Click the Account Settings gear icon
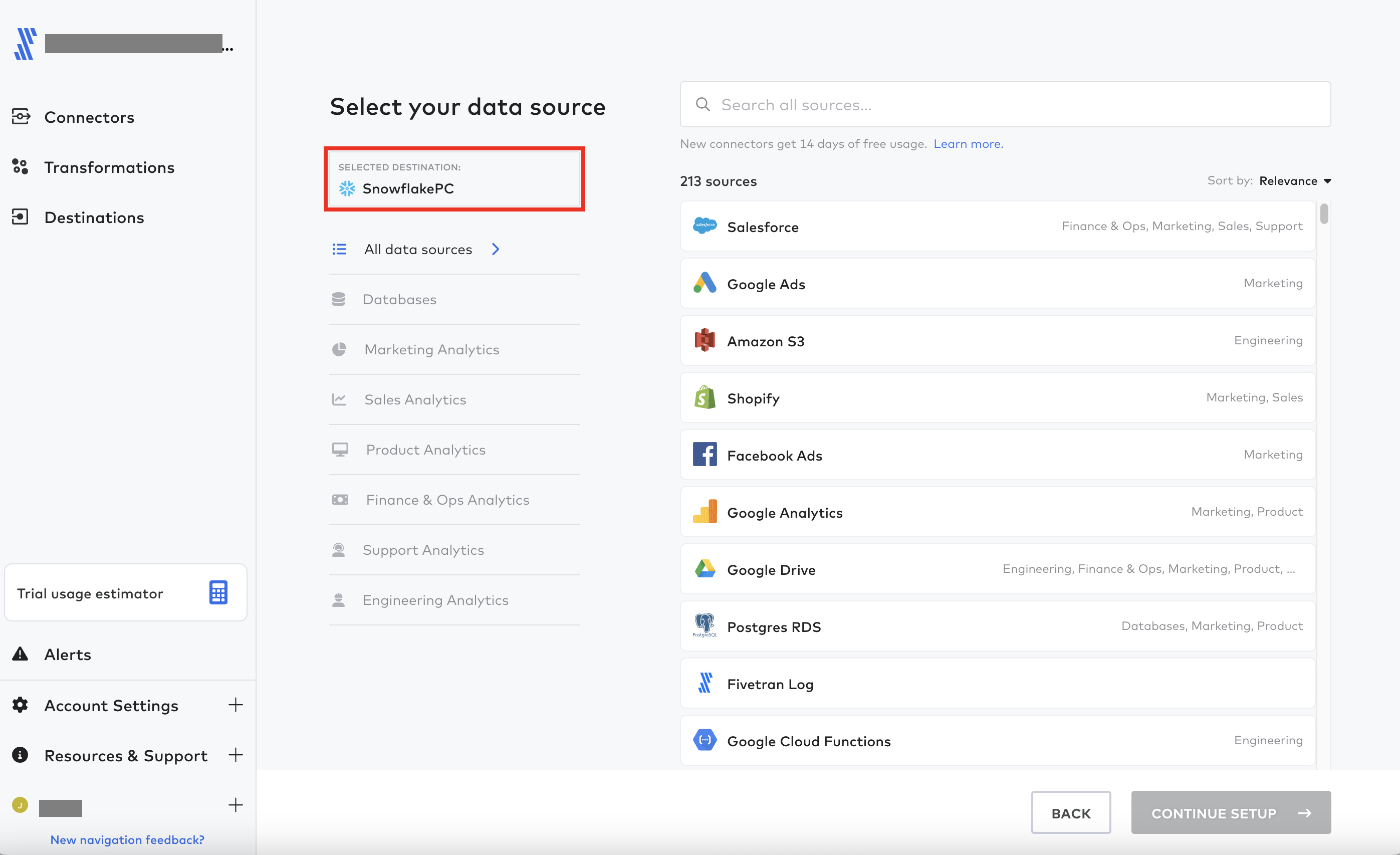This screenshot has width=1400, height=855. click(x=20, y=705)
